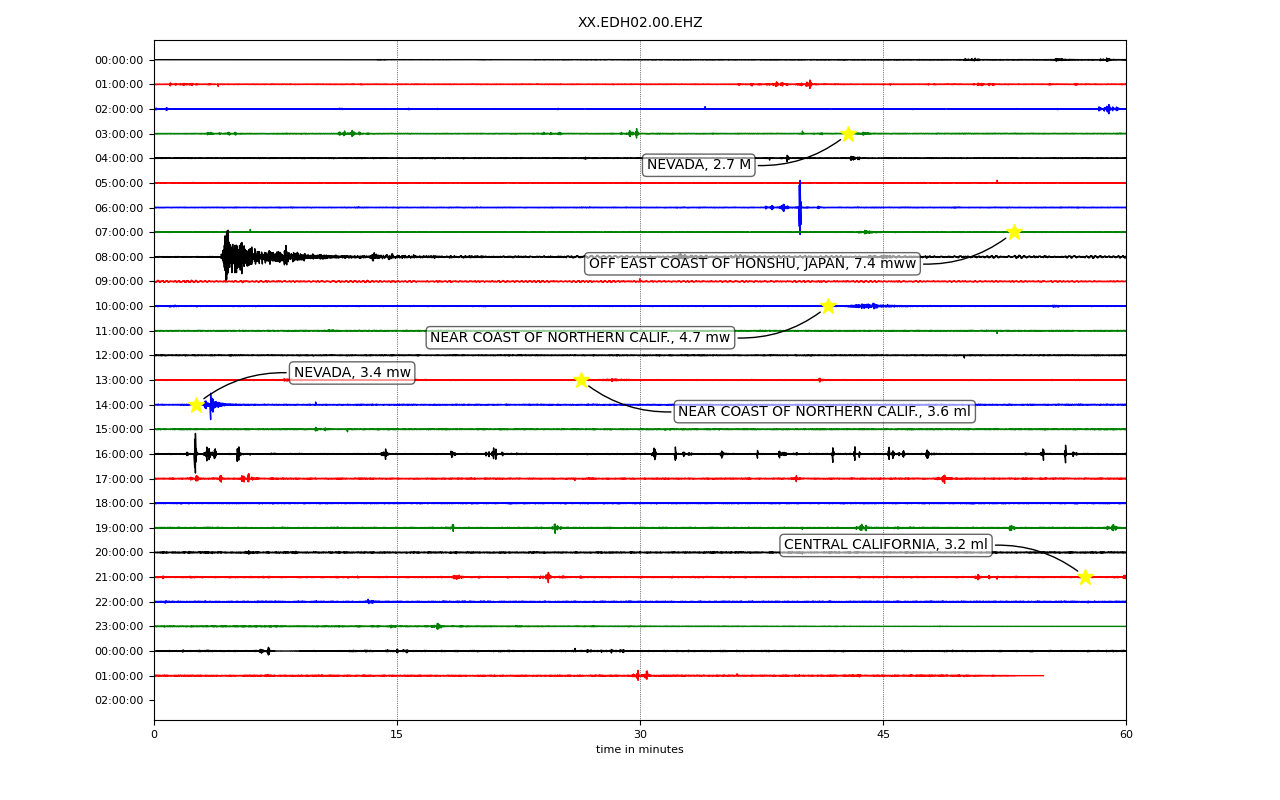Select the NEVADA, 3.4 mw annotation box
Image resolution: width=1280 pixels, height=800 pixels.
point(352,373)
